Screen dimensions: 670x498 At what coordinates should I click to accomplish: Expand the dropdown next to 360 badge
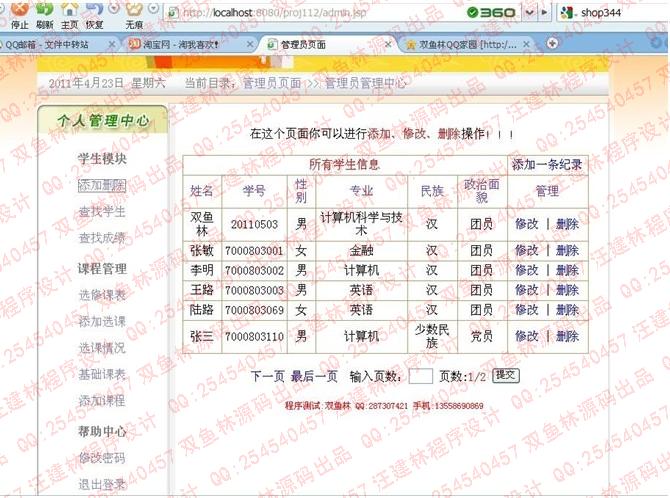[529, 12]
